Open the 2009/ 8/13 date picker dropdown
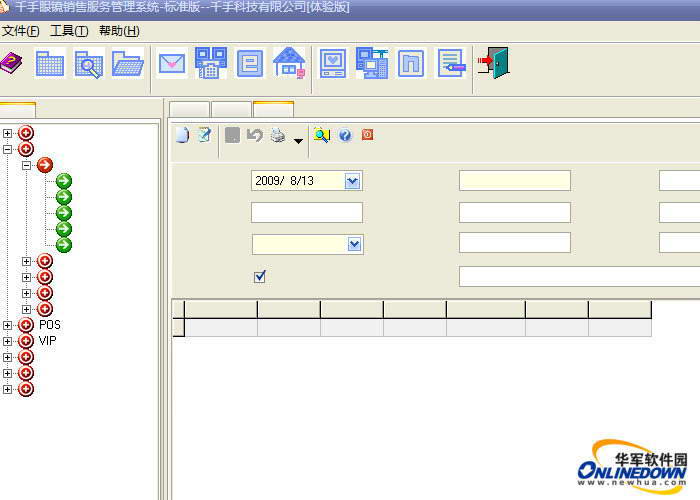The height and width of the screenshot is (500, 700). tap(352, 181)
